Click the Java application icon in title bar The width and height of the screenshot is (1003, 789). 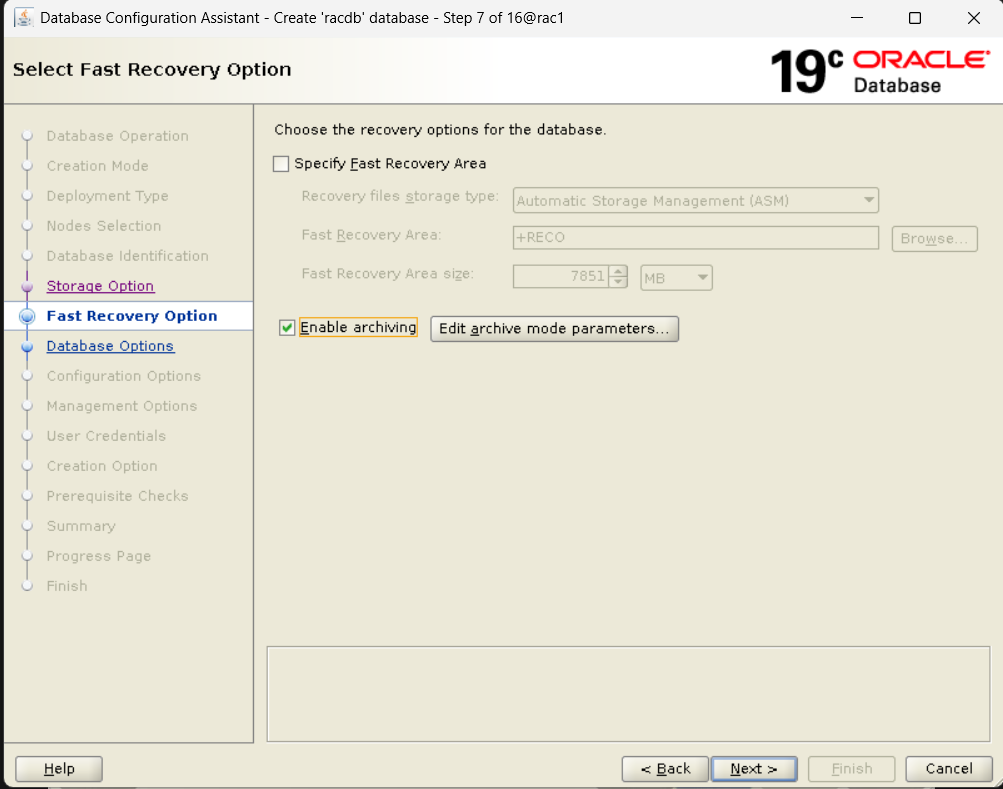(x=24, y=17)
